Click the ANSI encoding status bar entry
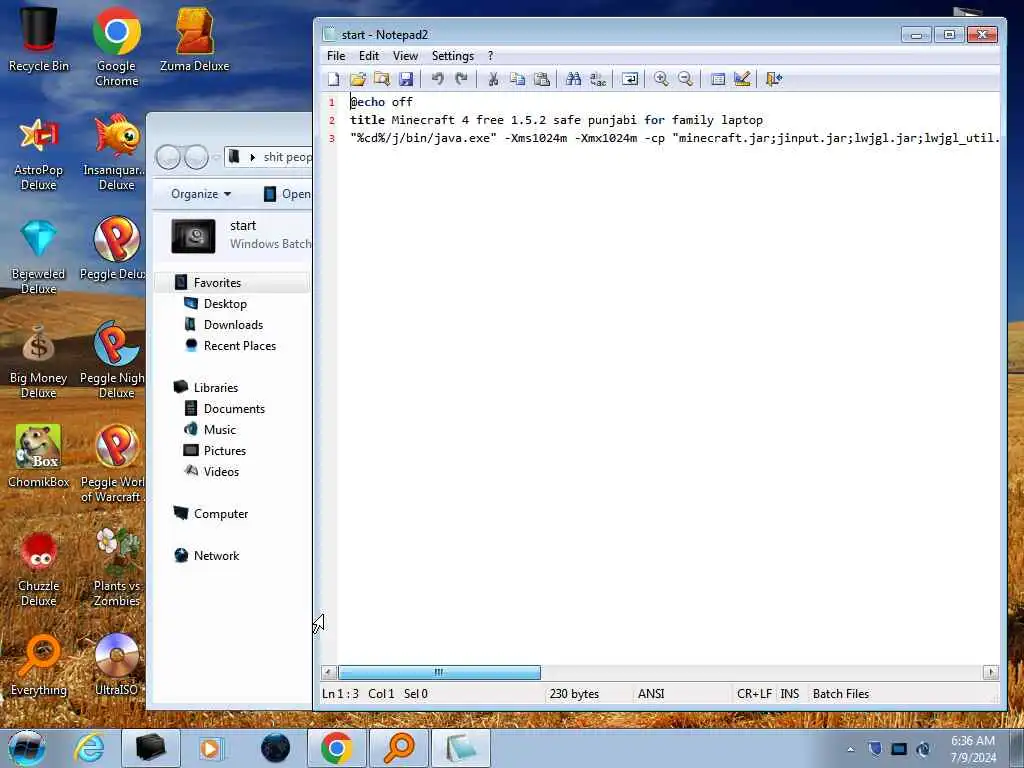The image size is (1024, 768). click(651, 694)
